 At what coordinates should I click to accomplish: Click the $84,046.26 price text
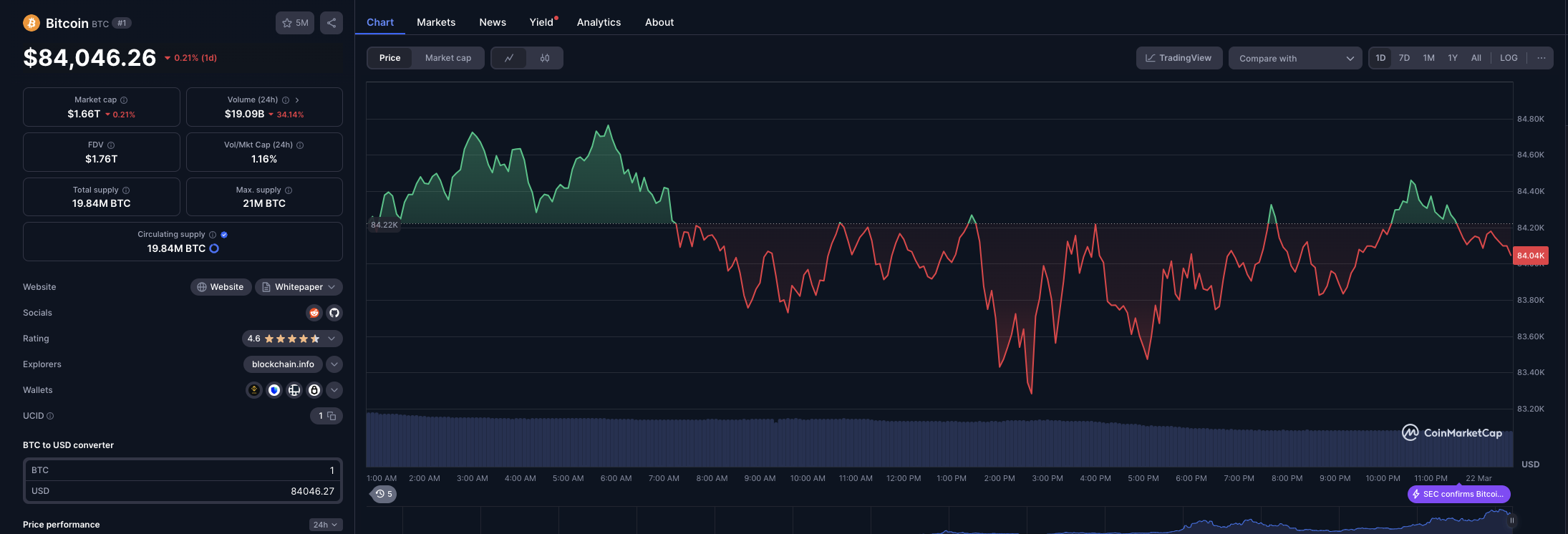tap(89, 57)
